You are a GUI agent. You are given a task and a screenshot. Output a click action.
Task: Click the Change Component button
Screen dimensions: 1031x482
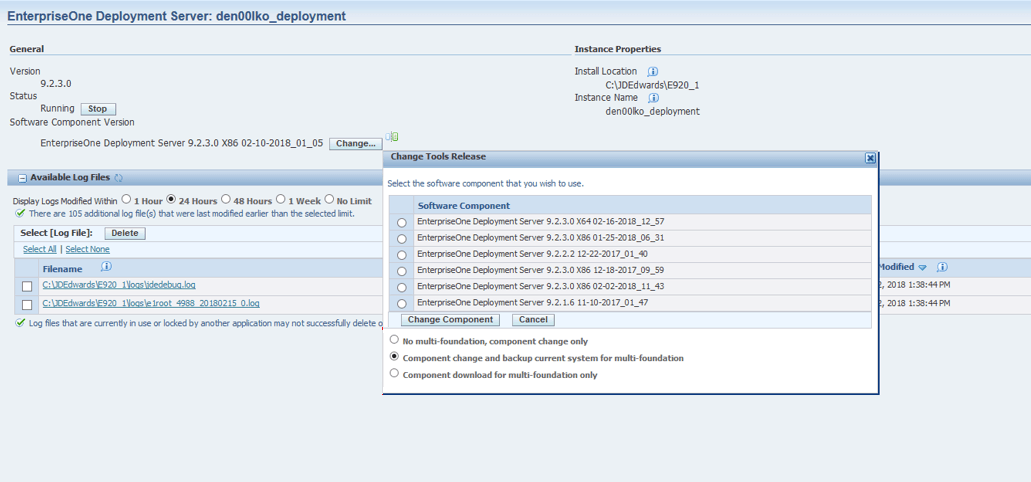click(x=450, y=320)
